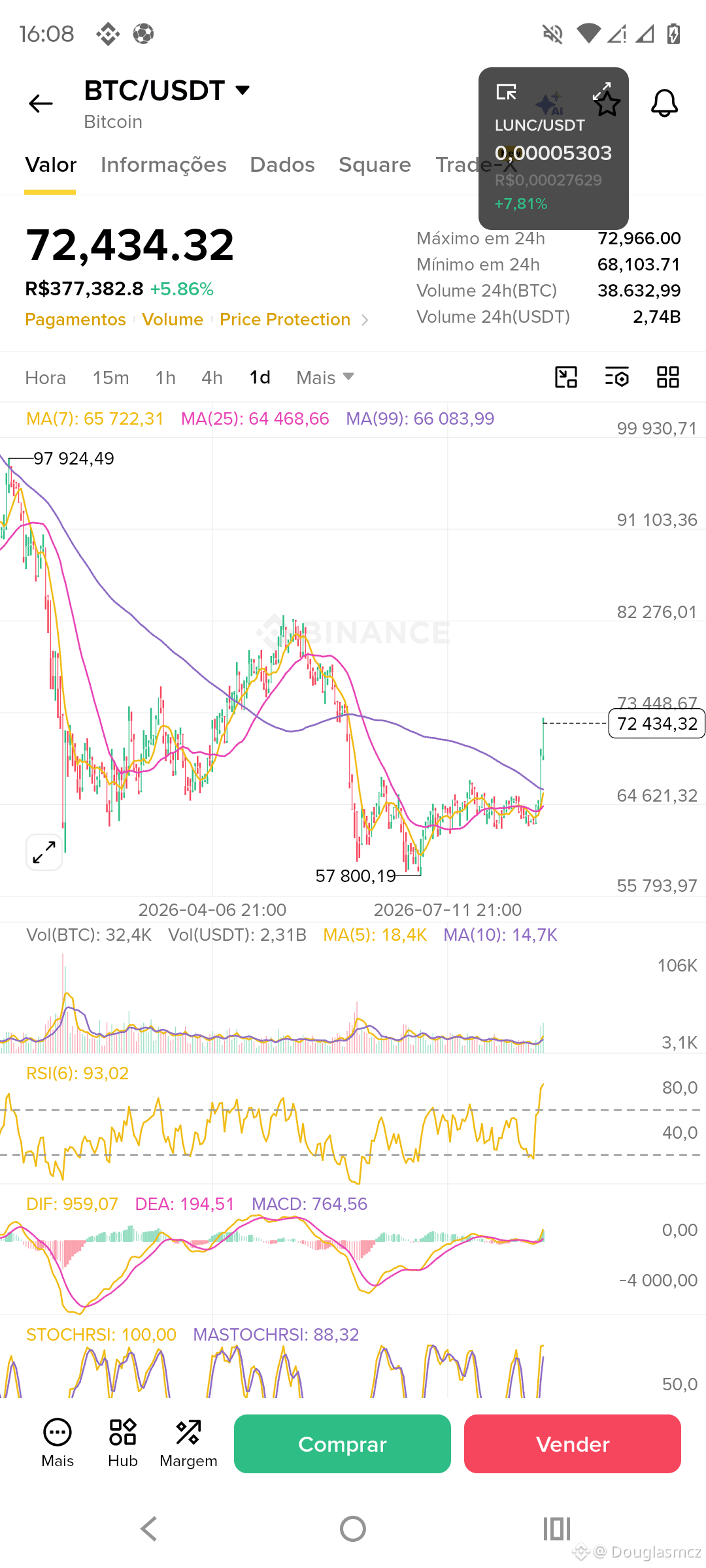
Task: Tap the Volume 24h(USDT) value
Action: [657, 317]
